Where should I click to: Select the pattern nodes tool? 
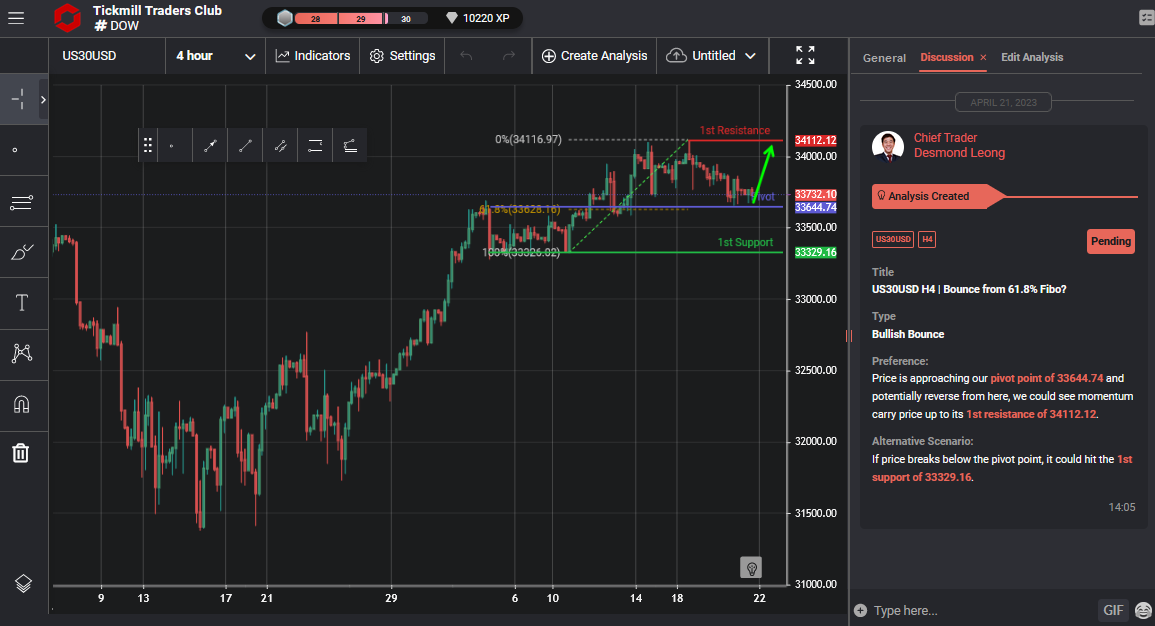(22, 353)
